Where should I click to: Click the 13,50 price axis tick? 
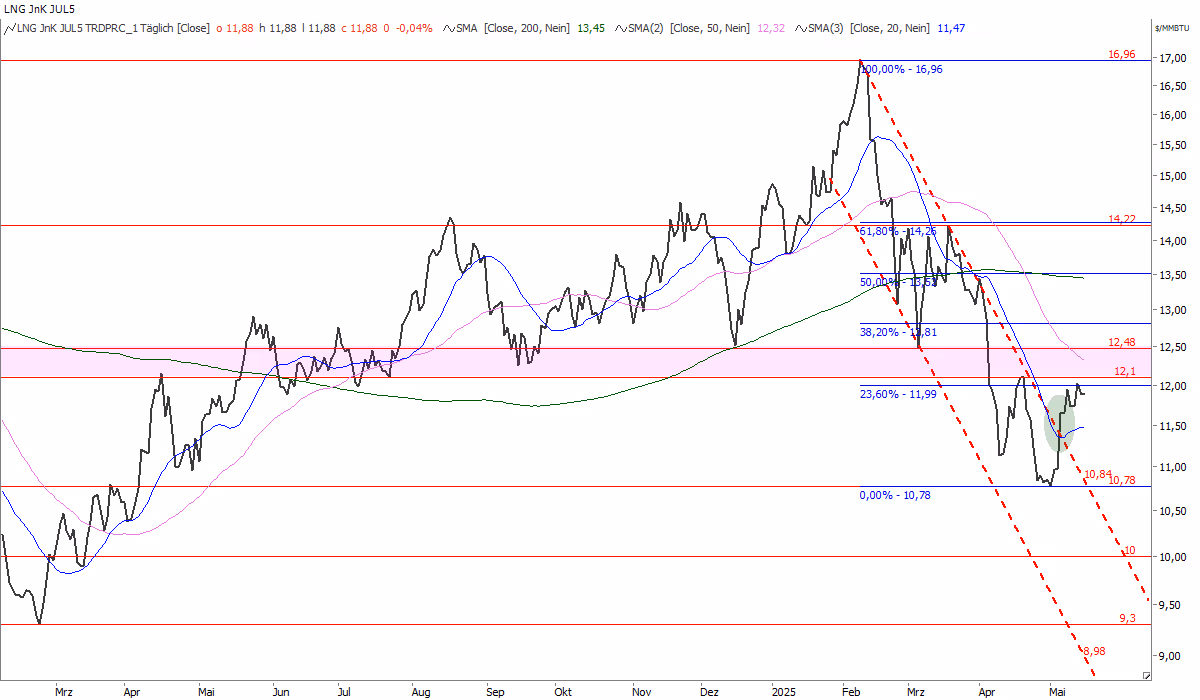[1172, 276]
